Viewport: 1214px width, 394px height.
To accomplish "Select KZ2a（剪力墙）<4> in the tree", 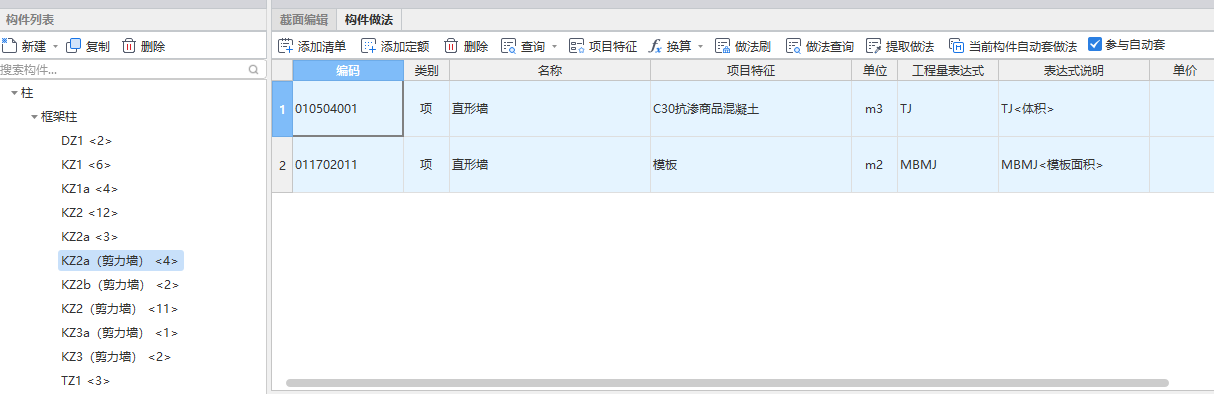I will click(x=121, y=261).
